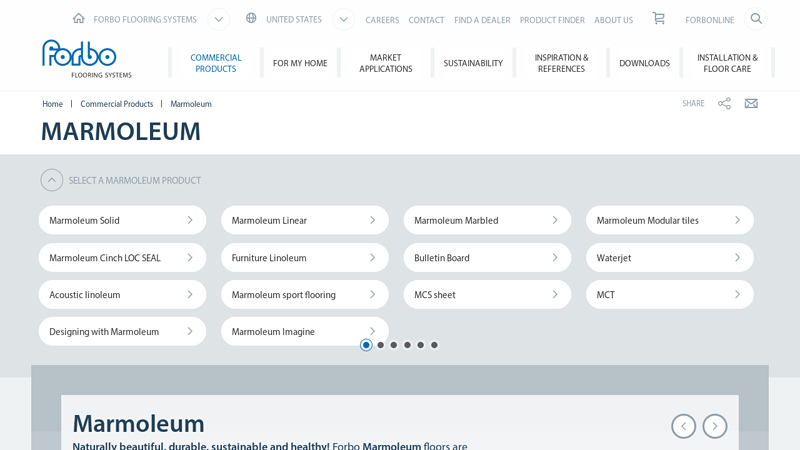Screen dimensions: 800x450
Task: Select the Marmoleum Cinch LOC SEAL button
Action: coord(122,258)
